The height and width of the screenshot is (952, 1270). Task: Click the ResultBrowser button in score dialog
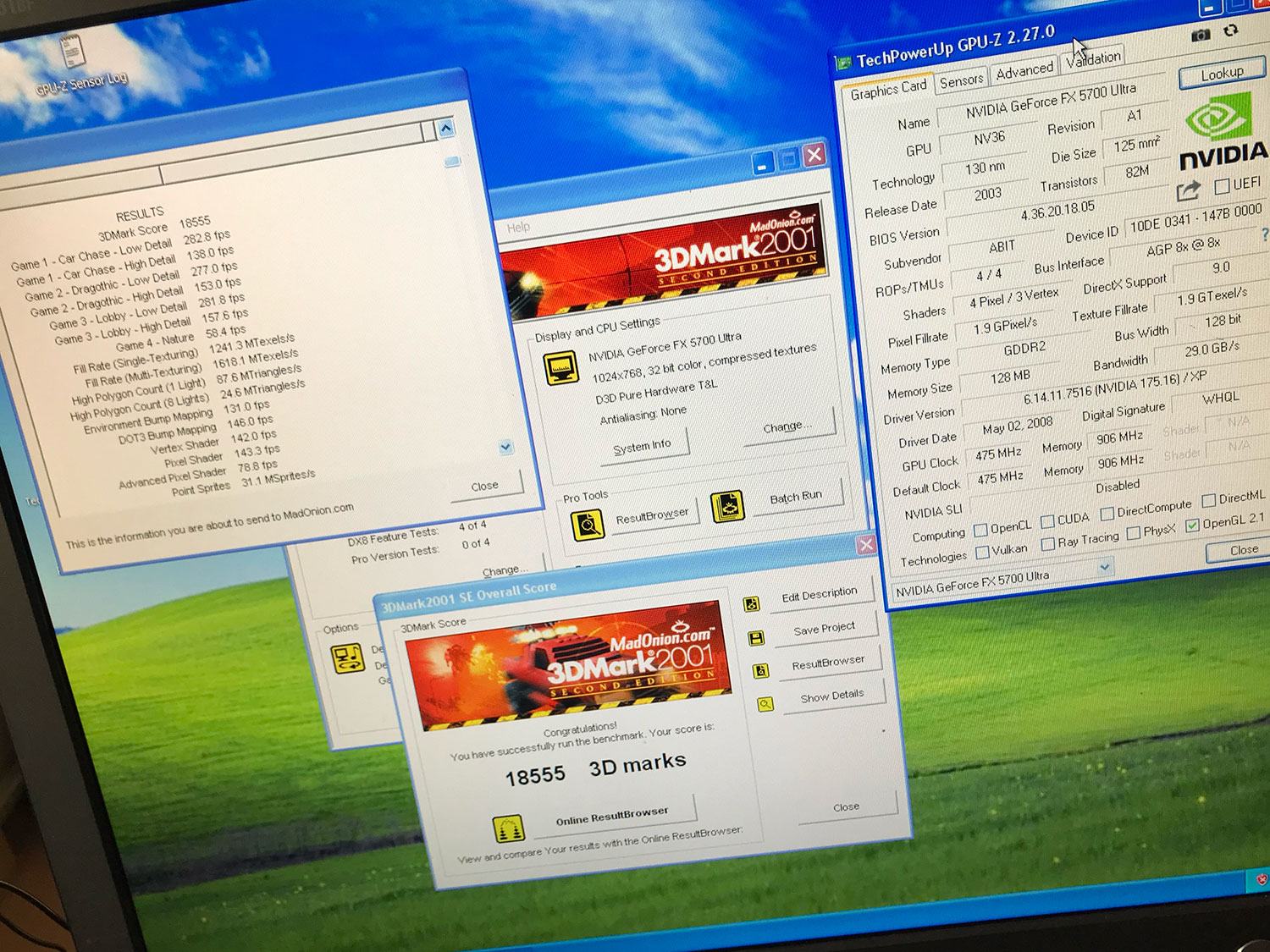pyautogui.click(x=827, y=663)
